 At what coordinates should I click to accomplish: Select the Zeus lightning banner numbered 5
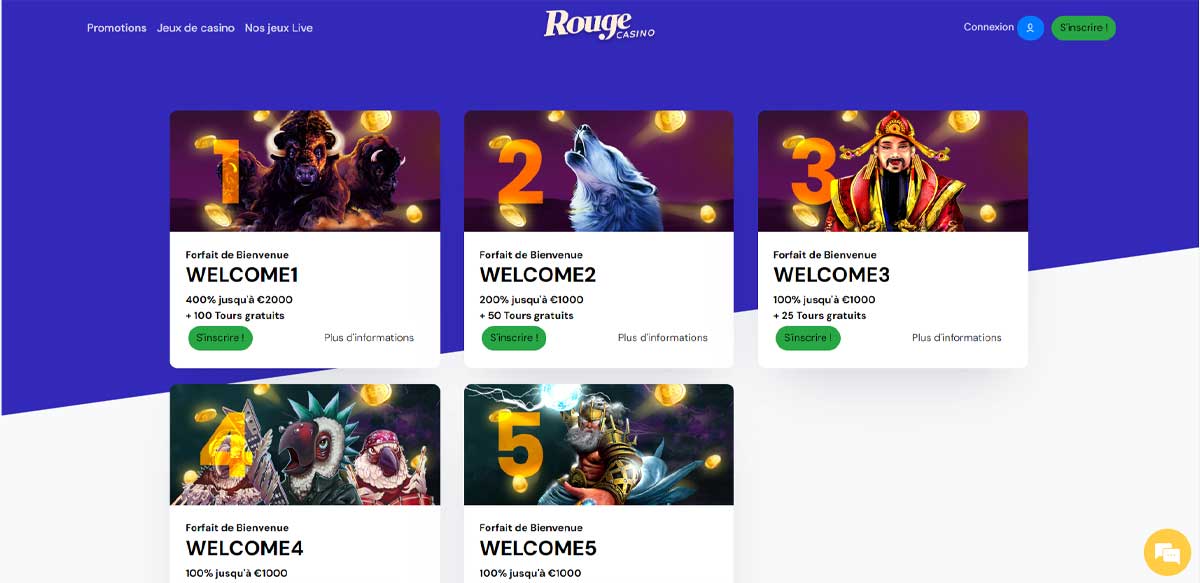click(599, 445)
